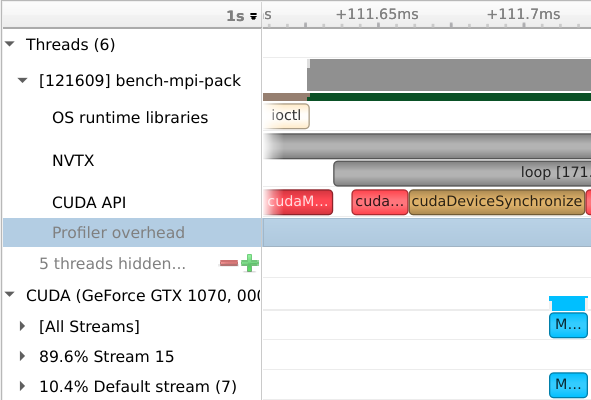Click the +111.65ms ruler tick label
Image resolution: width=591 pixels, height=400 pixels.
coord(377,14)
